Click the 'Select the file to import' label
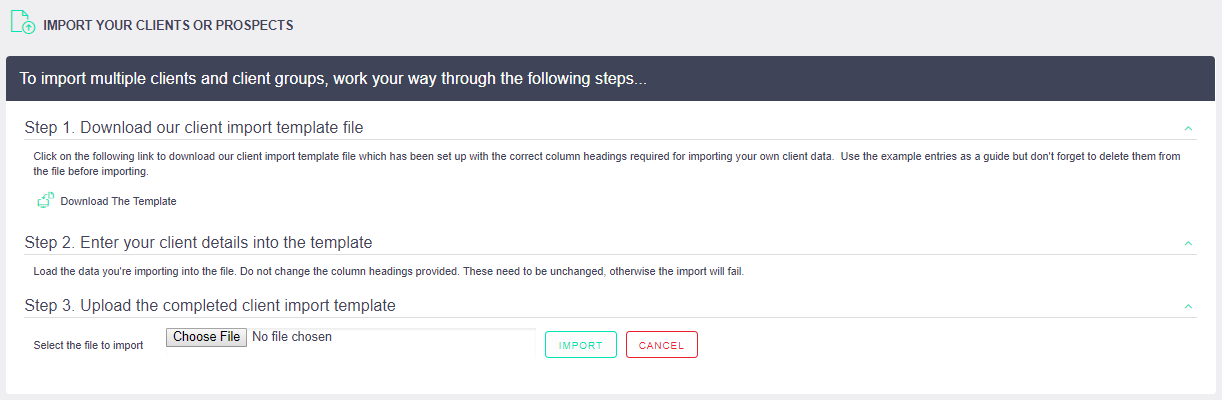The width and height of the screenshot is (1222, 400). [x=88, y=346]
